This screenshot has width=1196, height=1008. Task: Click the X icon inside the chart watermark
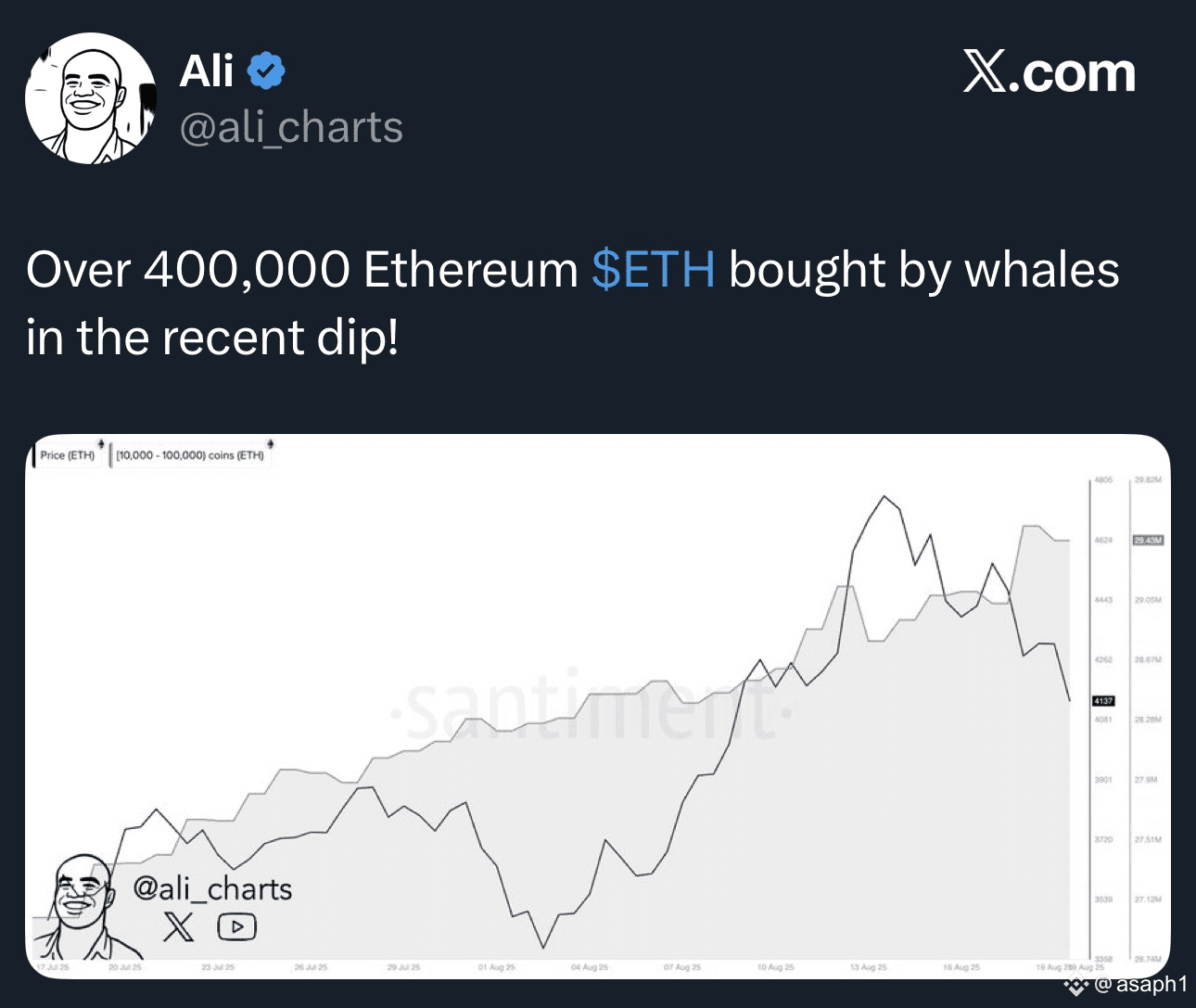[179, 925]
